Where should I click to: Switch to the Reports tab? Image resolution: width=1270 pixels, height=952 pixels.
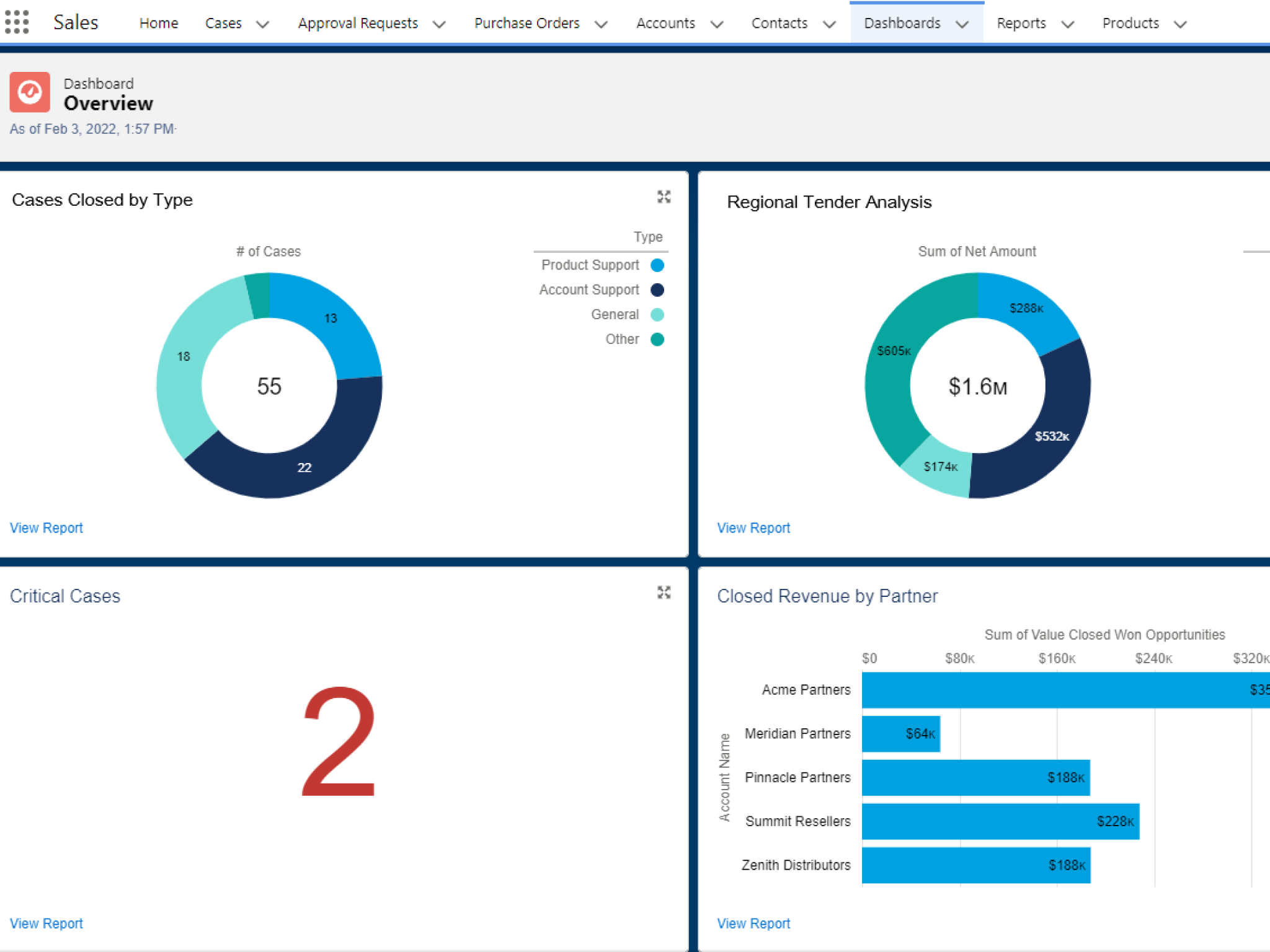click(x=1021, y=24)
